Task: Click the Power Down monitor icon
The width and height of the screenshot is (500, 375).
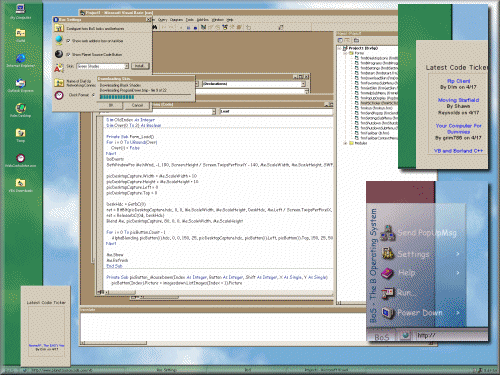Action: [x=388, y=313]
